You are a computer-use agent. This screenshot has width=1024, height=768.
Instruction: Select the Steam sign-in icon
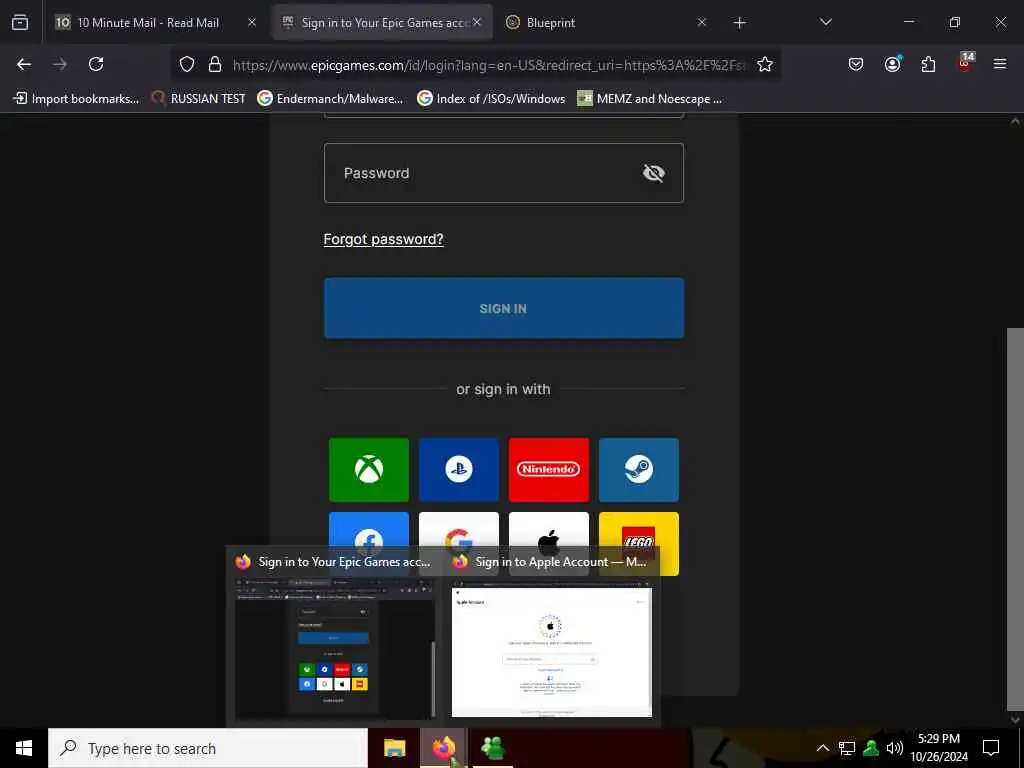point(639,470)
